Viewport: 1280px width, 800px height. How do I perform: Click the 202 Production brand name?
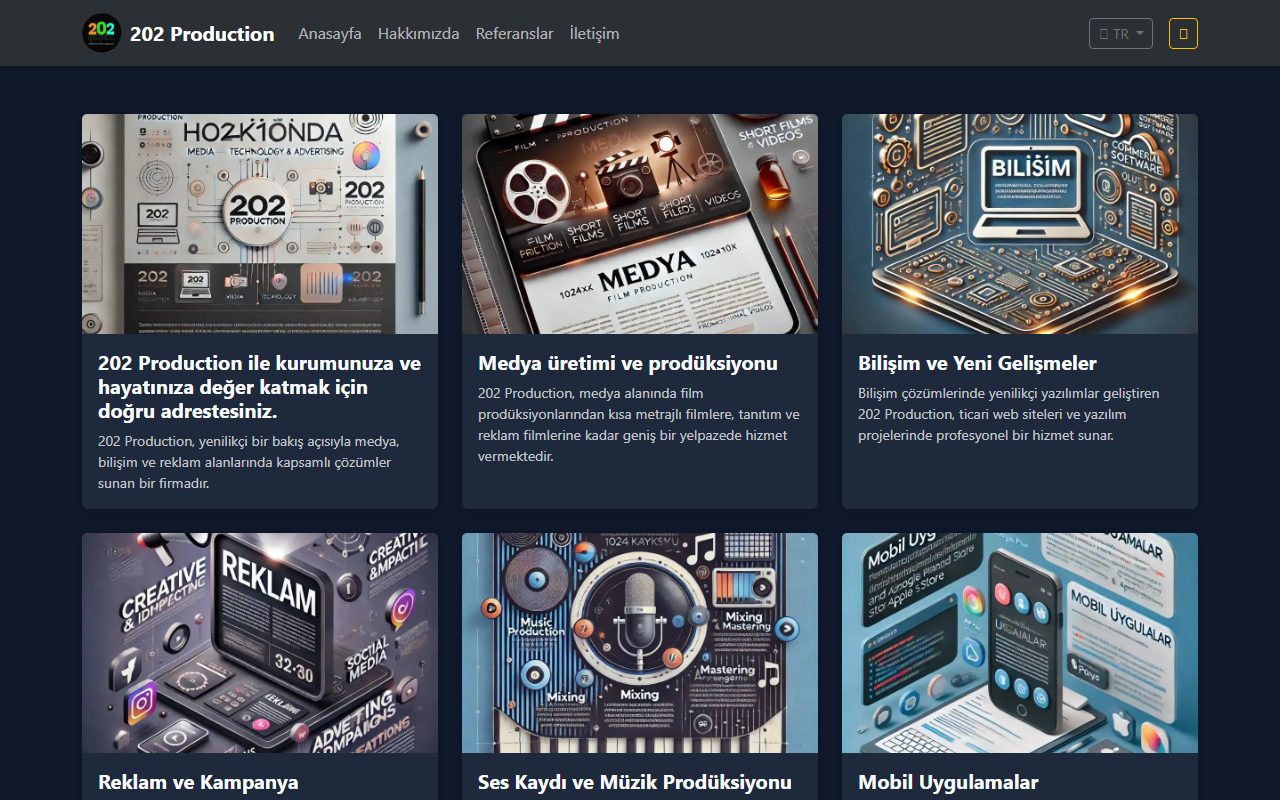click(x=202, y=34)
